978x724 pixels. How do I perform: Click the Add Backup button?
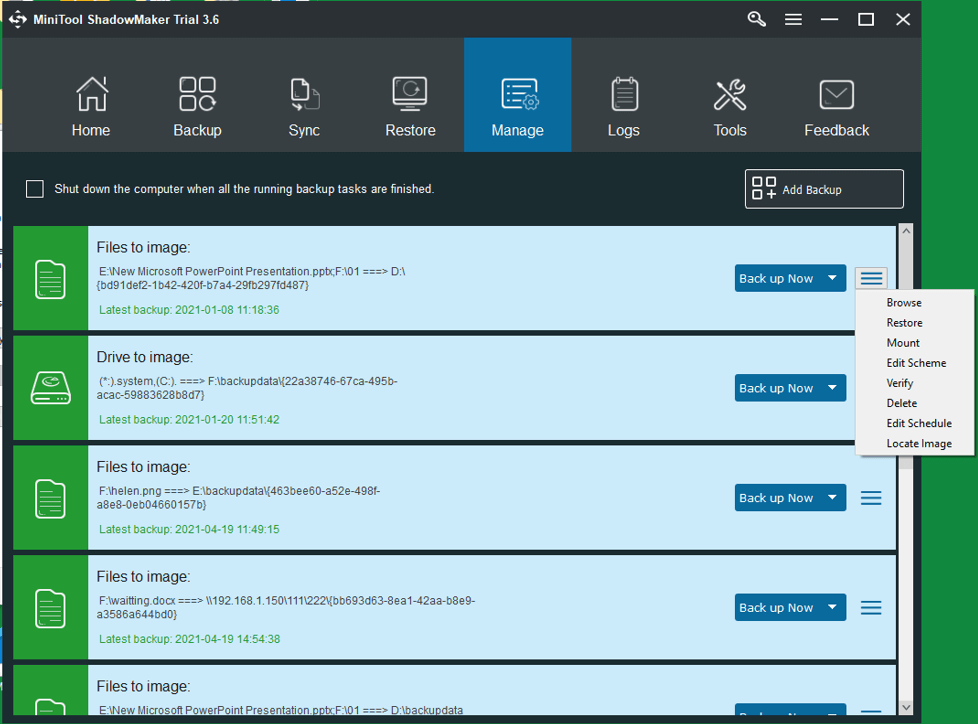824,189
